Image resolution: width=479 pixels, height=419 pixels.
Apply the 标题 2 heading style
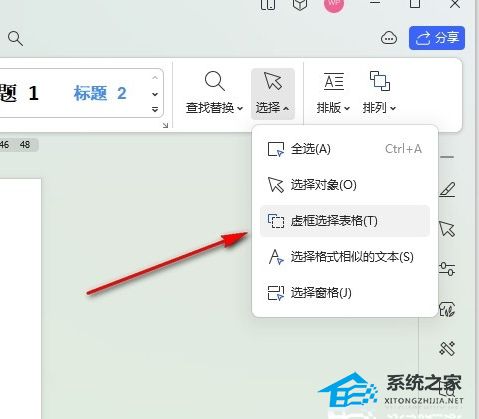click(100, 93)
